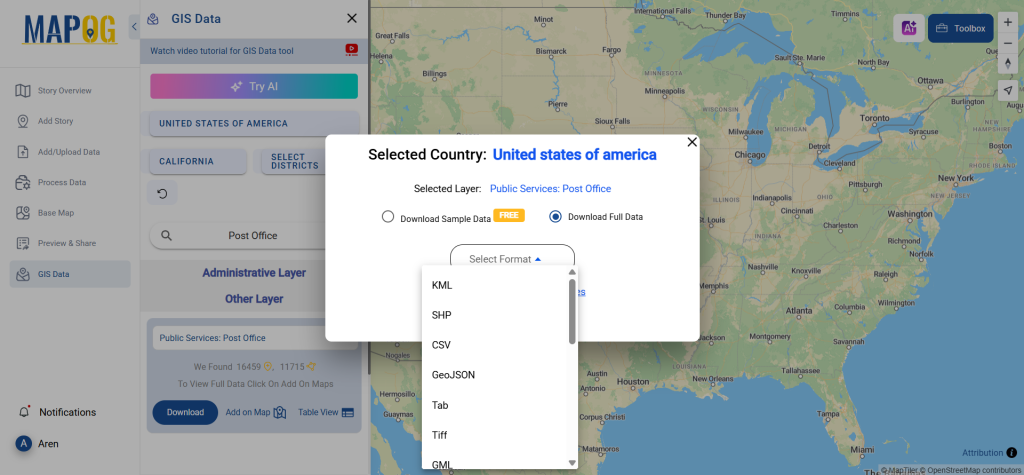Select Download Full Data radio button
Screen dimensions: 1024x475
point(555,216)
